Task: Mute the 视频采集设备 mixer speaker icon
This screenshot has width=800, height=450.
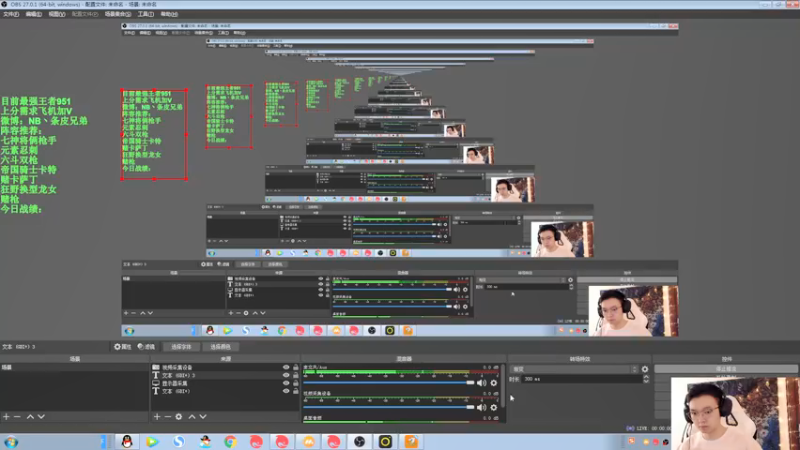Action: (x=481, y=407)
